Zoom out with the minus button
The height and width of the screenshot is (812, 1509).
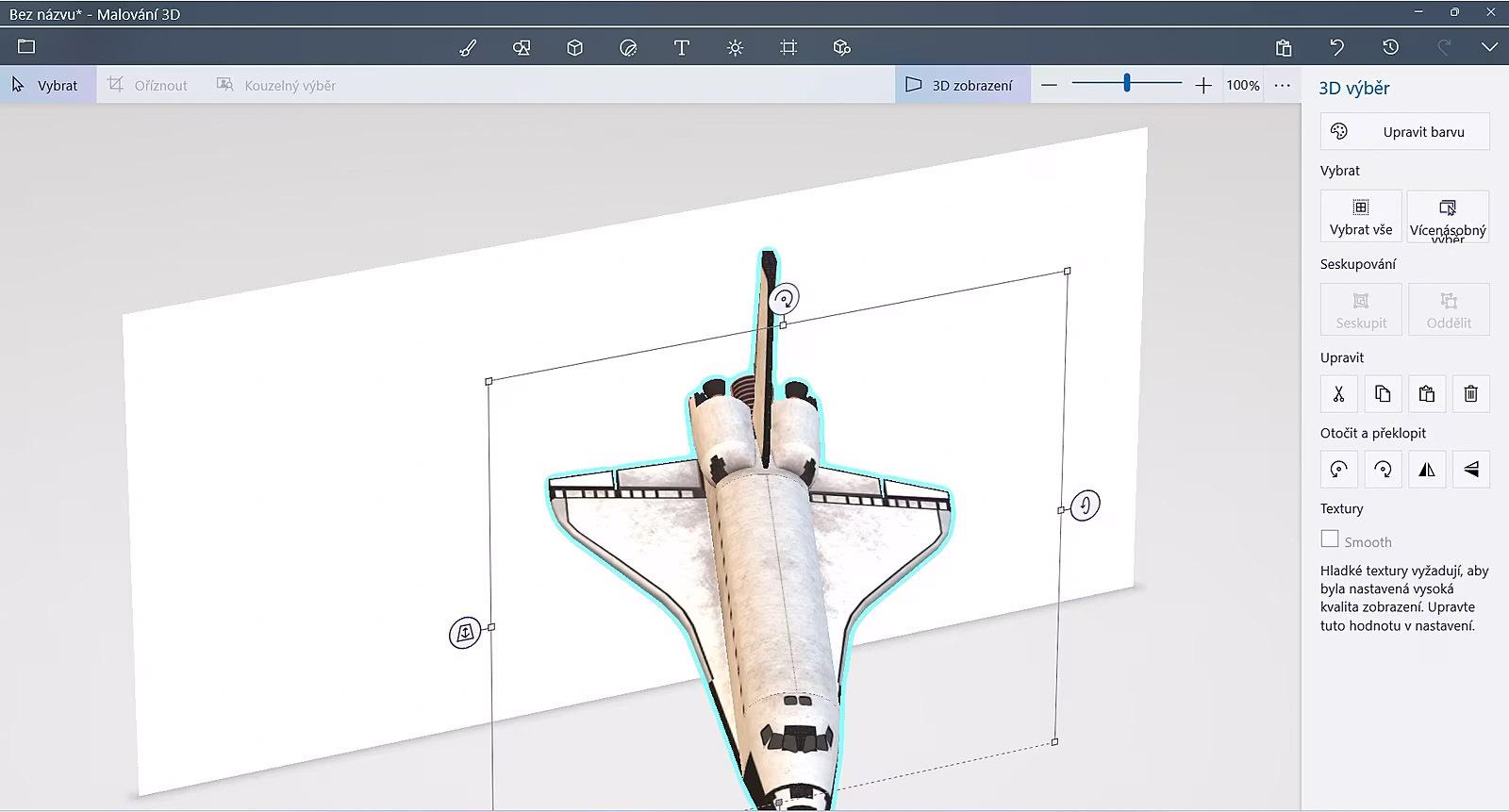[x=1049, y=85]
